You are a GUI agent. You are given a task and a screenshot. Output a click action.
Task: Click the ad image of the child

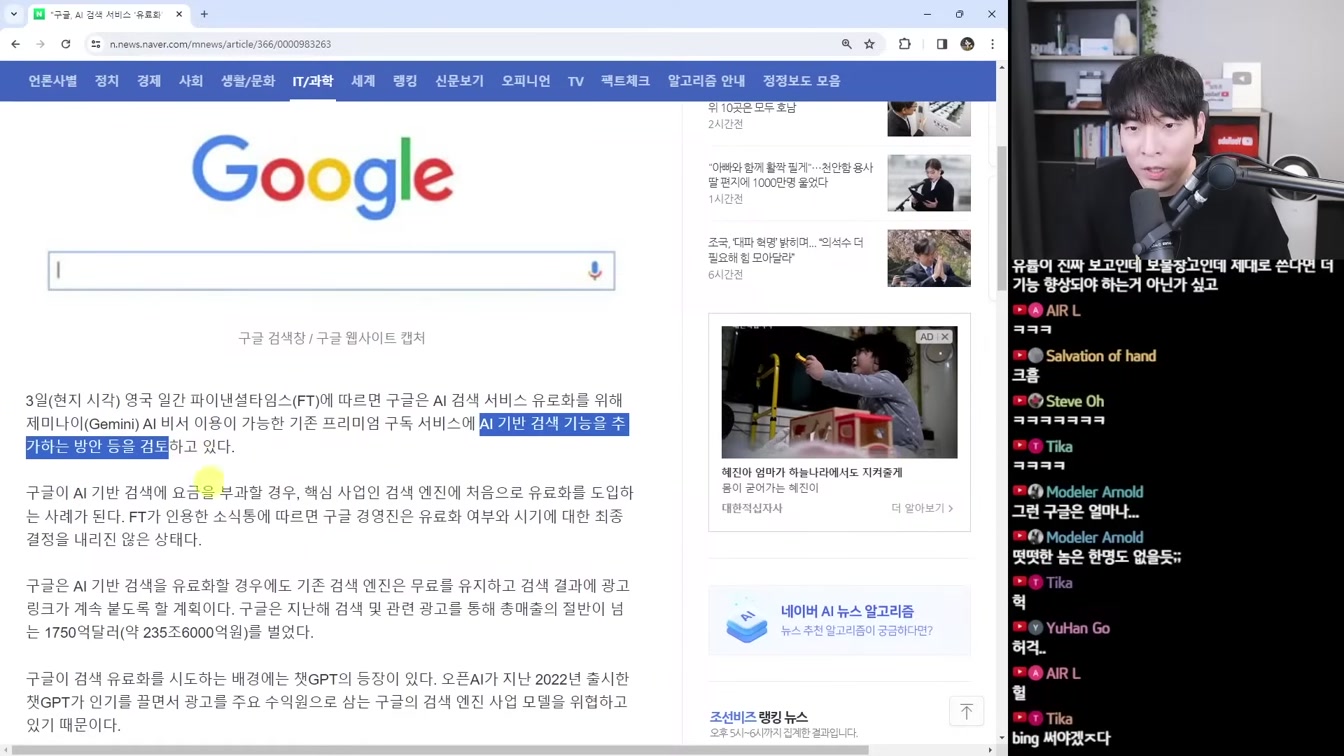[x=839, y=392]
